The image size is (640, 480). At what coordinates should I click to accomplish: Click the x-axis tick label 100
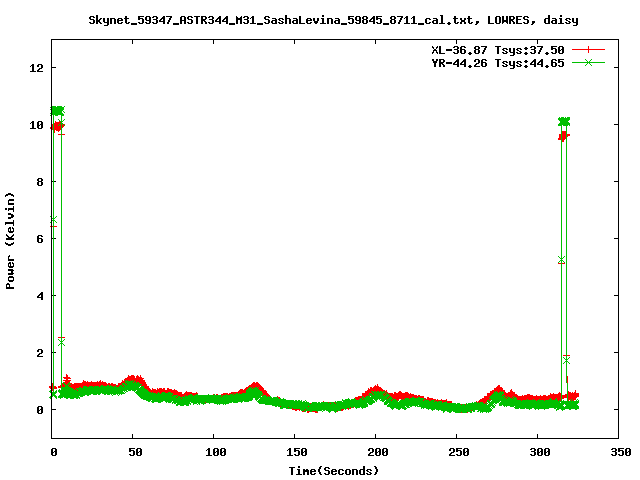[x=215, y=452]
